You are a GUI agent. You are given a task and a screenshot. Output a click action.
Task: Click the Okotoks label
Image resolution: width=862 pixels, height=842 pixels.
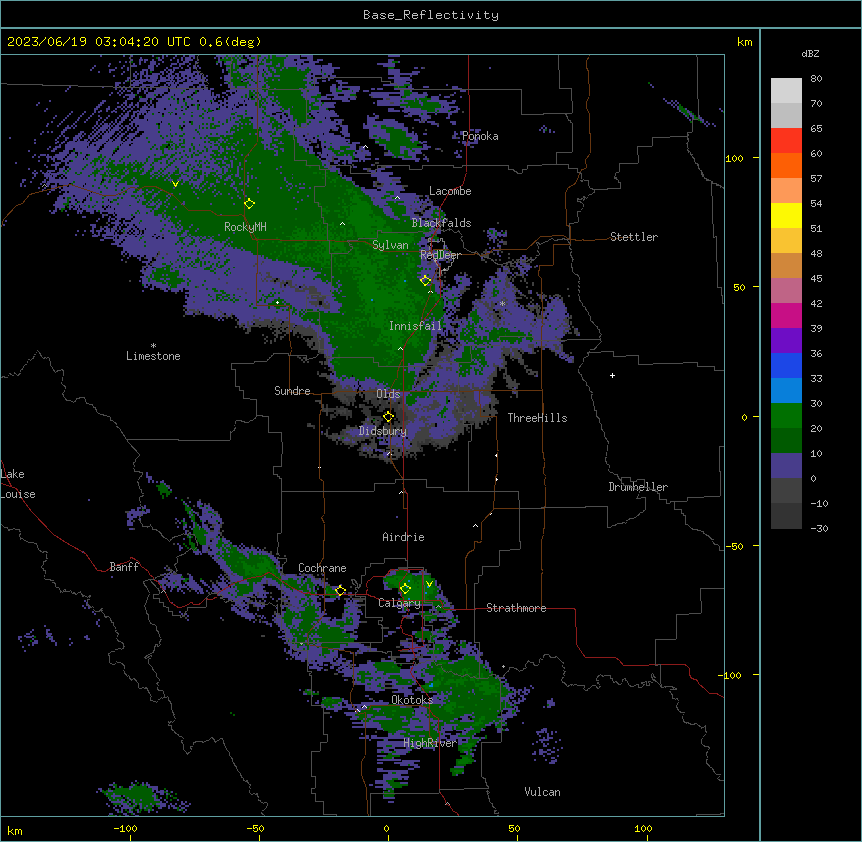412,700
